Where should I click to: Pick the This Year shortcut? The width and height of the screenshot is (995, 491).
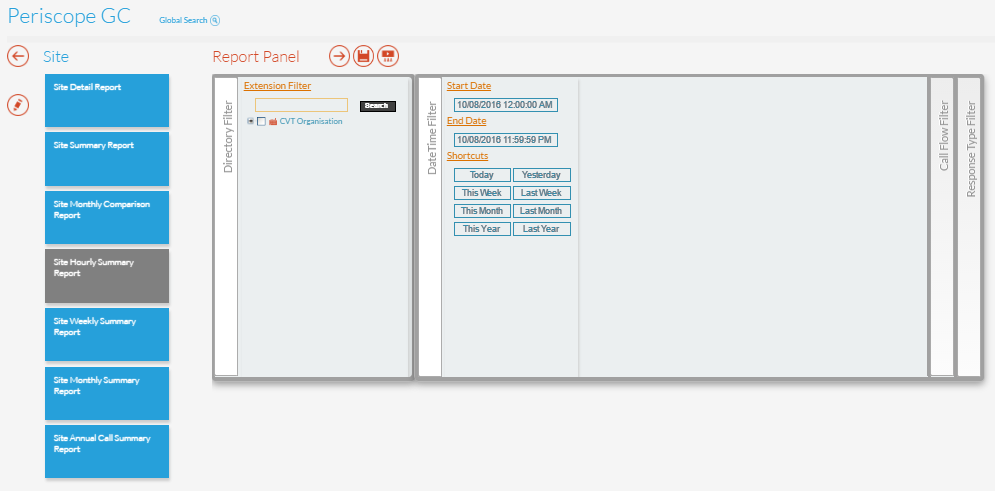pos(482,229)
